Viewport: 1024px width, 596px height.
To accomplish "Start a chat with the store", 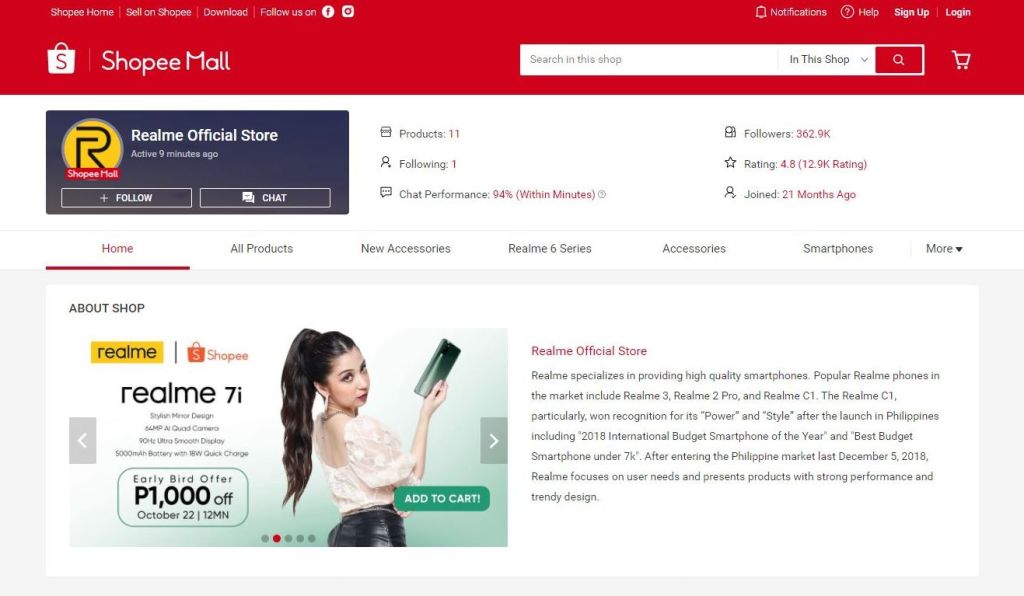I will [264, 198].
